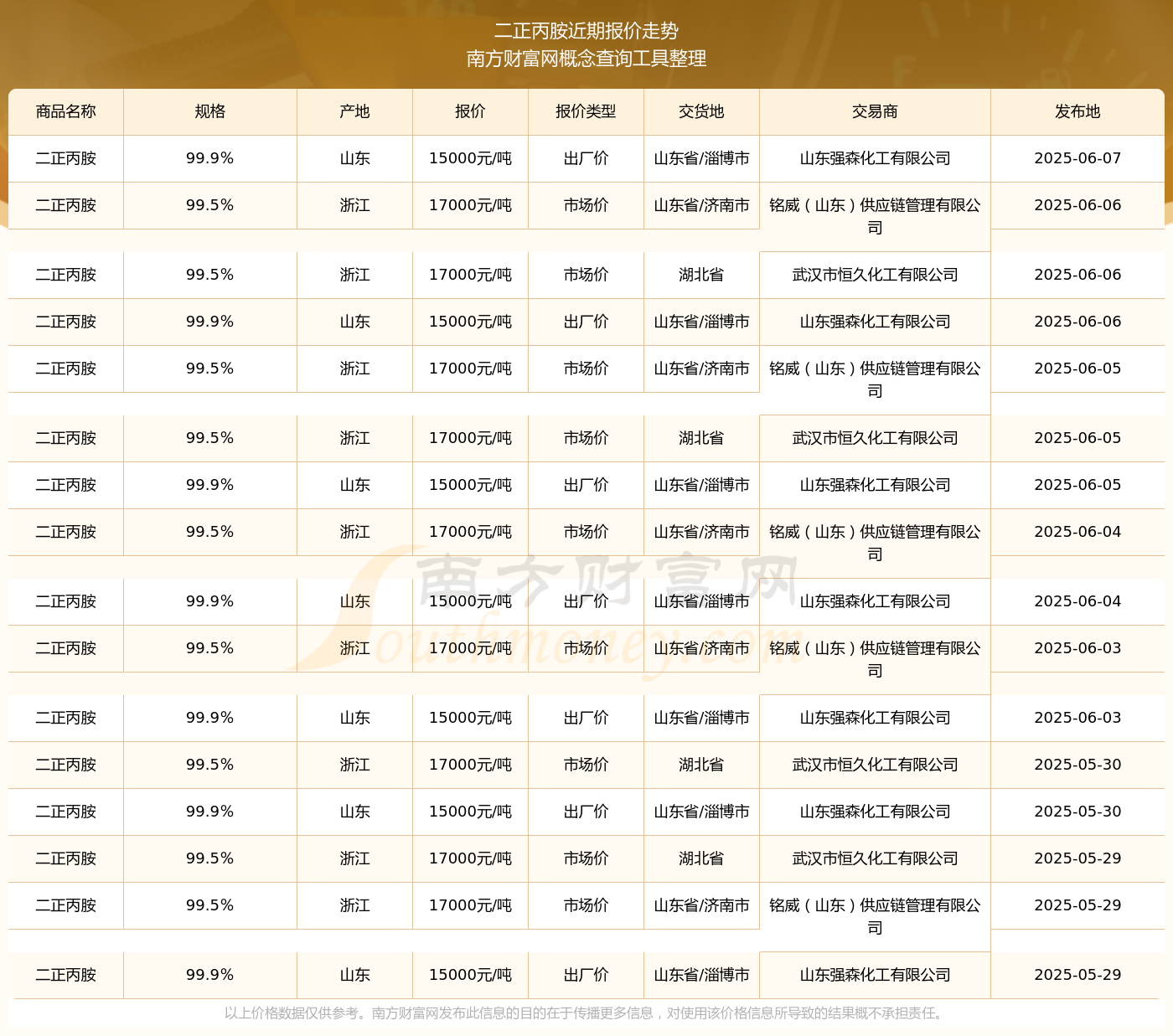Click 99.5% in the 2025-06-05 武汉市恒久 row

(x=210, y=438)
